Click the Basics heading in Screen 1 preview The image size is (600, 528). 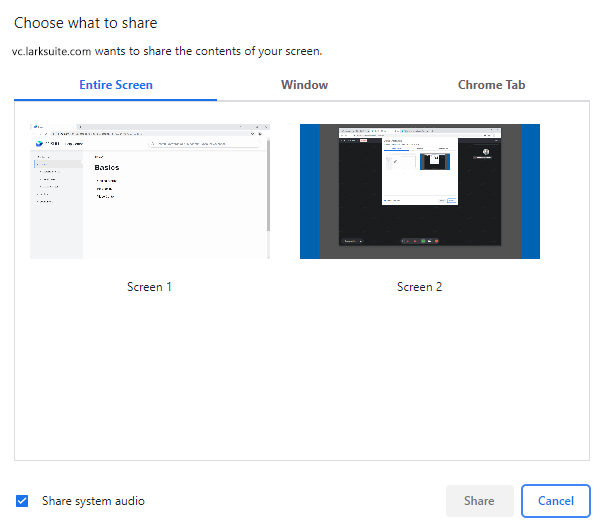pyautogui.click(x=106, y=167)
